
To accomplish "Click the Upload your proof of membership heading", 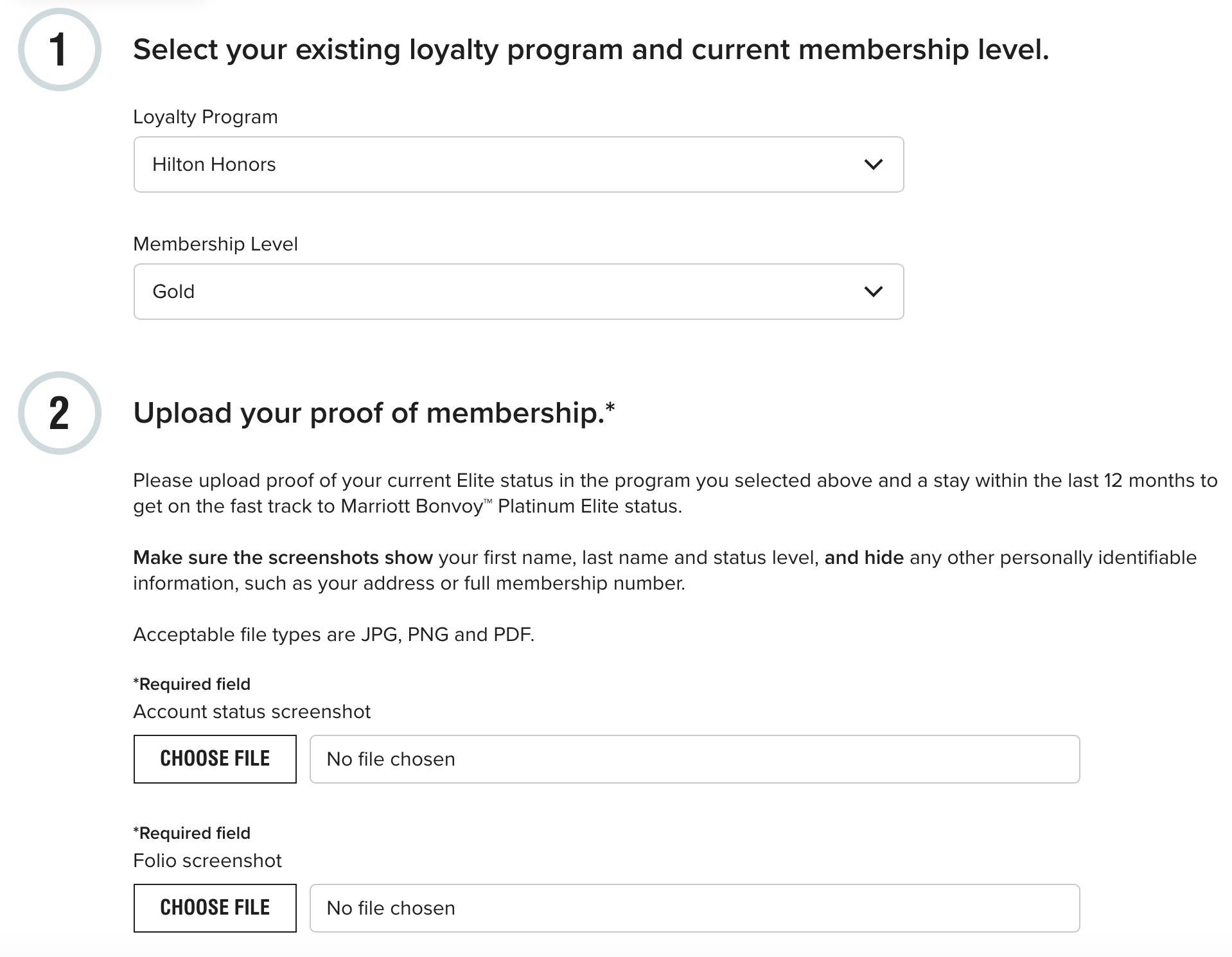I will coord(374,413).
